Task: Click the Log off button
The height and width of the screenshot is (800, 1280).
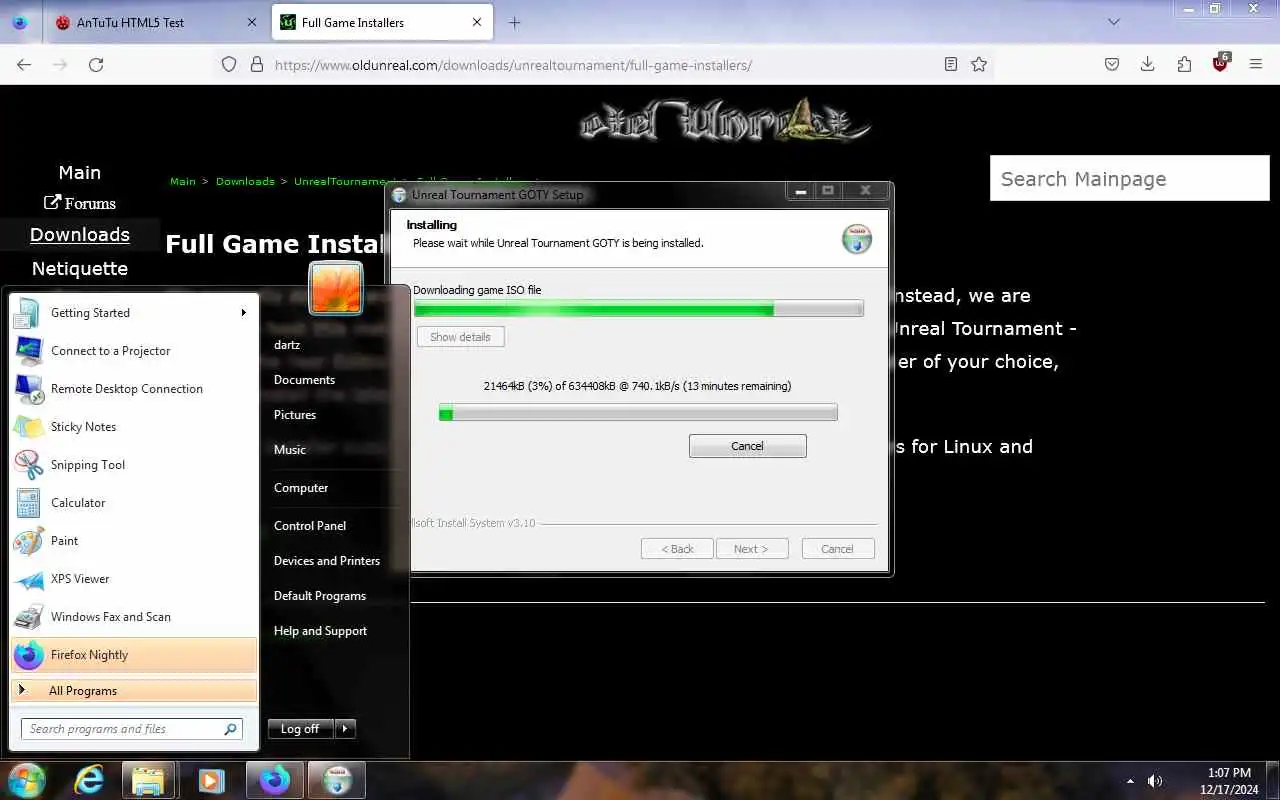Action: [x=300, y=729]
